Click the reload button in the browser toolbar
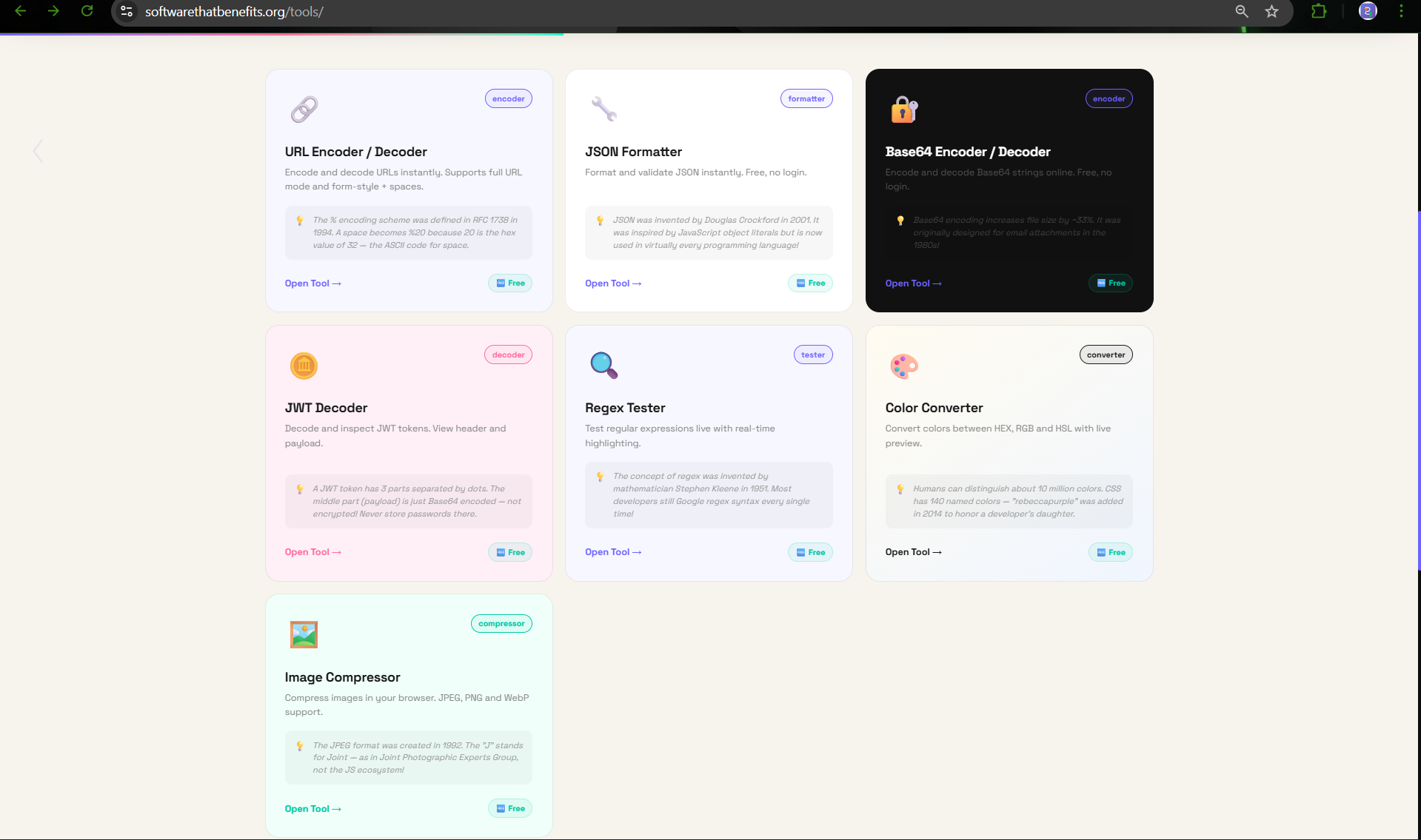The height and width of the screenshot is (840, 1421). coord(87,11)
